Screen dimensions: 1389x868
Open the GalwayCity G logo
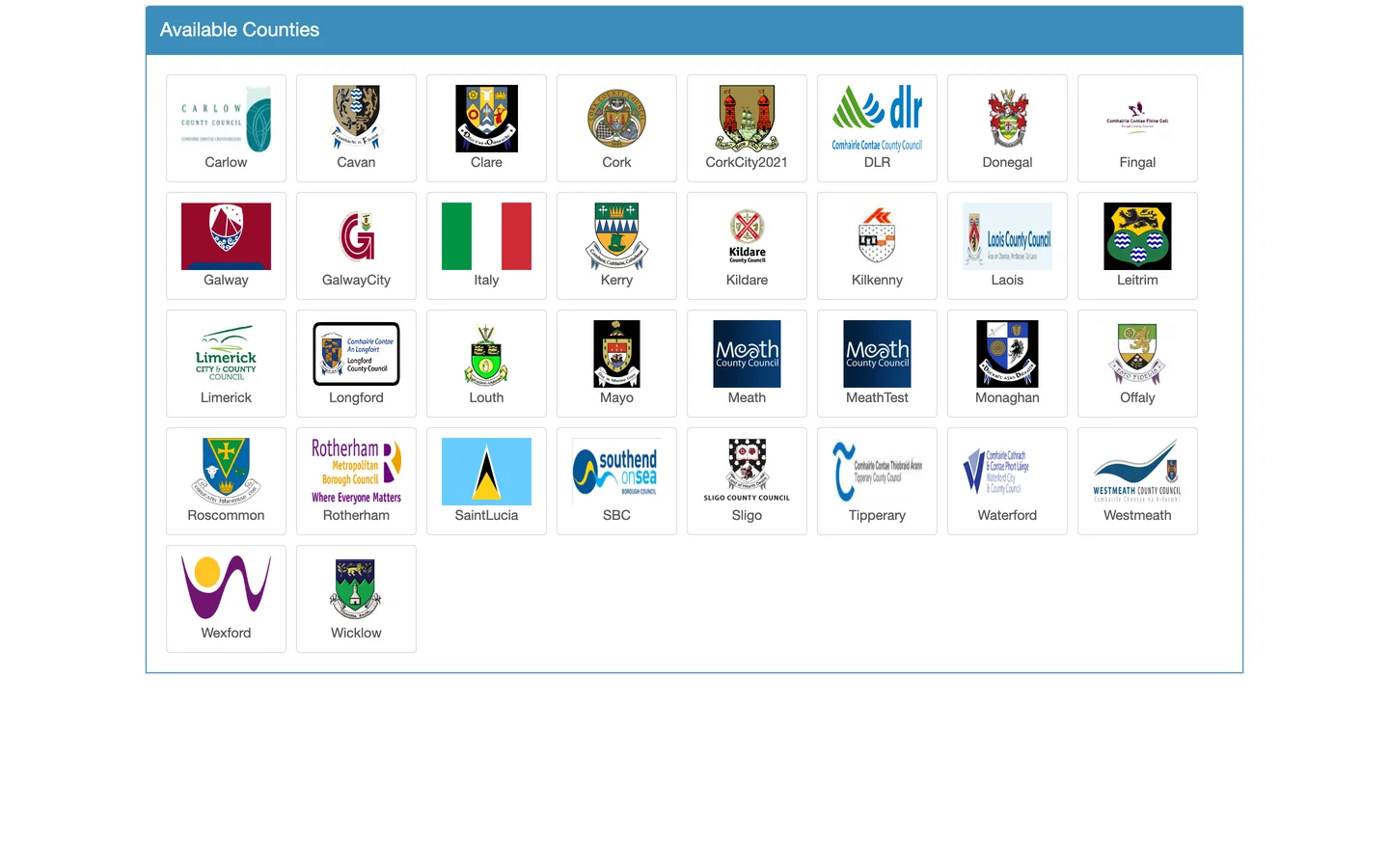[356, 236]
